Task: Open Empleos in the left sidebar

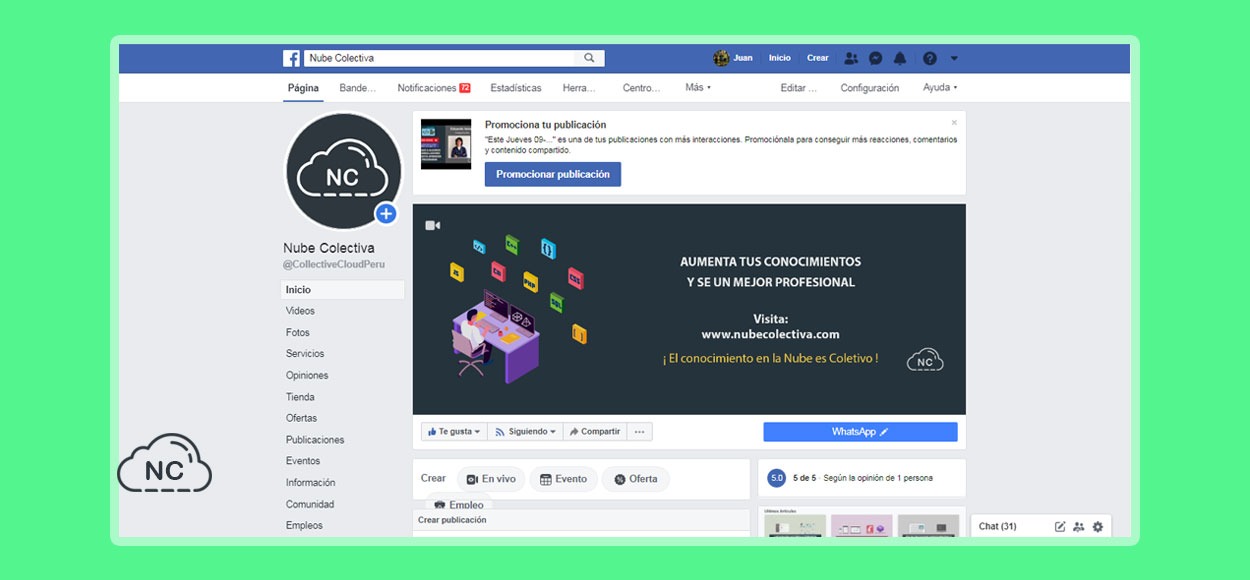Action: click(x=304, y=526)
